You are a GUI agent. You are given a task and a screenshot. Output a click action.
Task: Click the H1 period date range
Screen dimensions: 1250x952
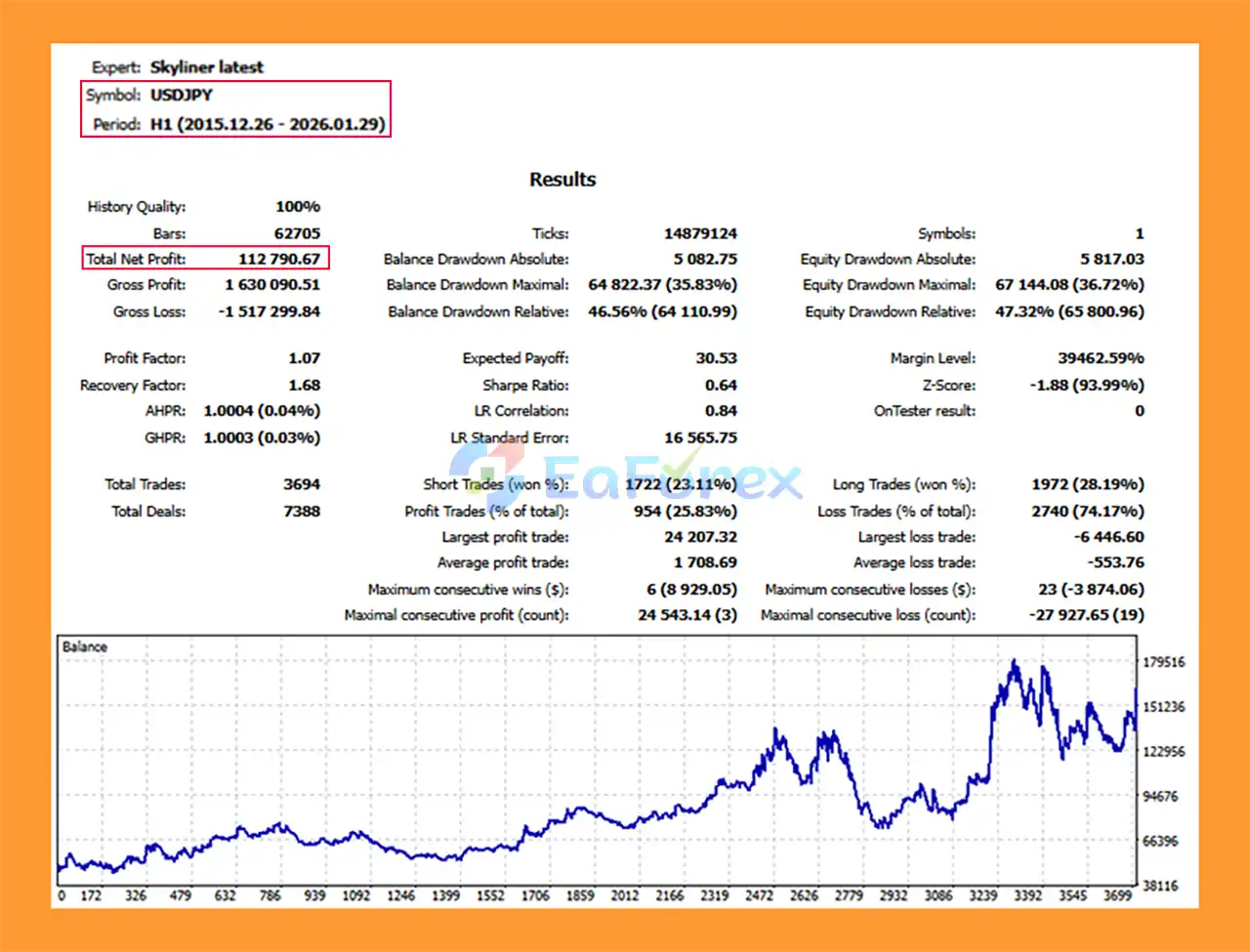(x=268, y=124)
